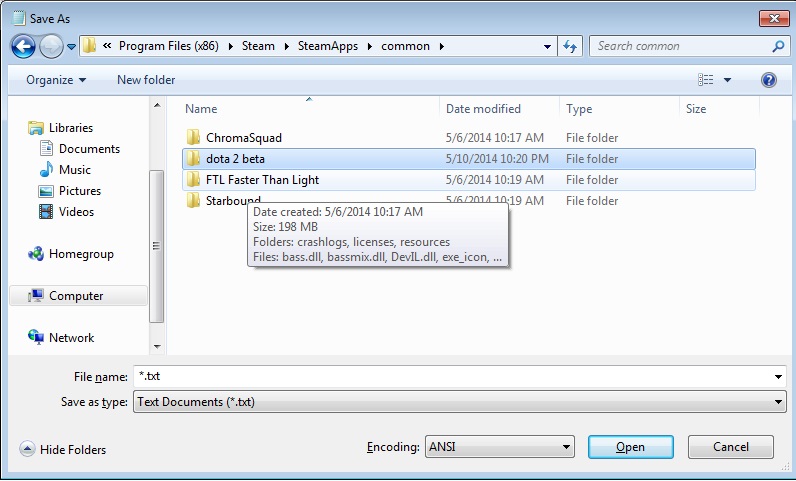Click the Computer monitor icon
Image resolution: width=796 pixels, height=481 pixels.
click(x=36, y=295)
